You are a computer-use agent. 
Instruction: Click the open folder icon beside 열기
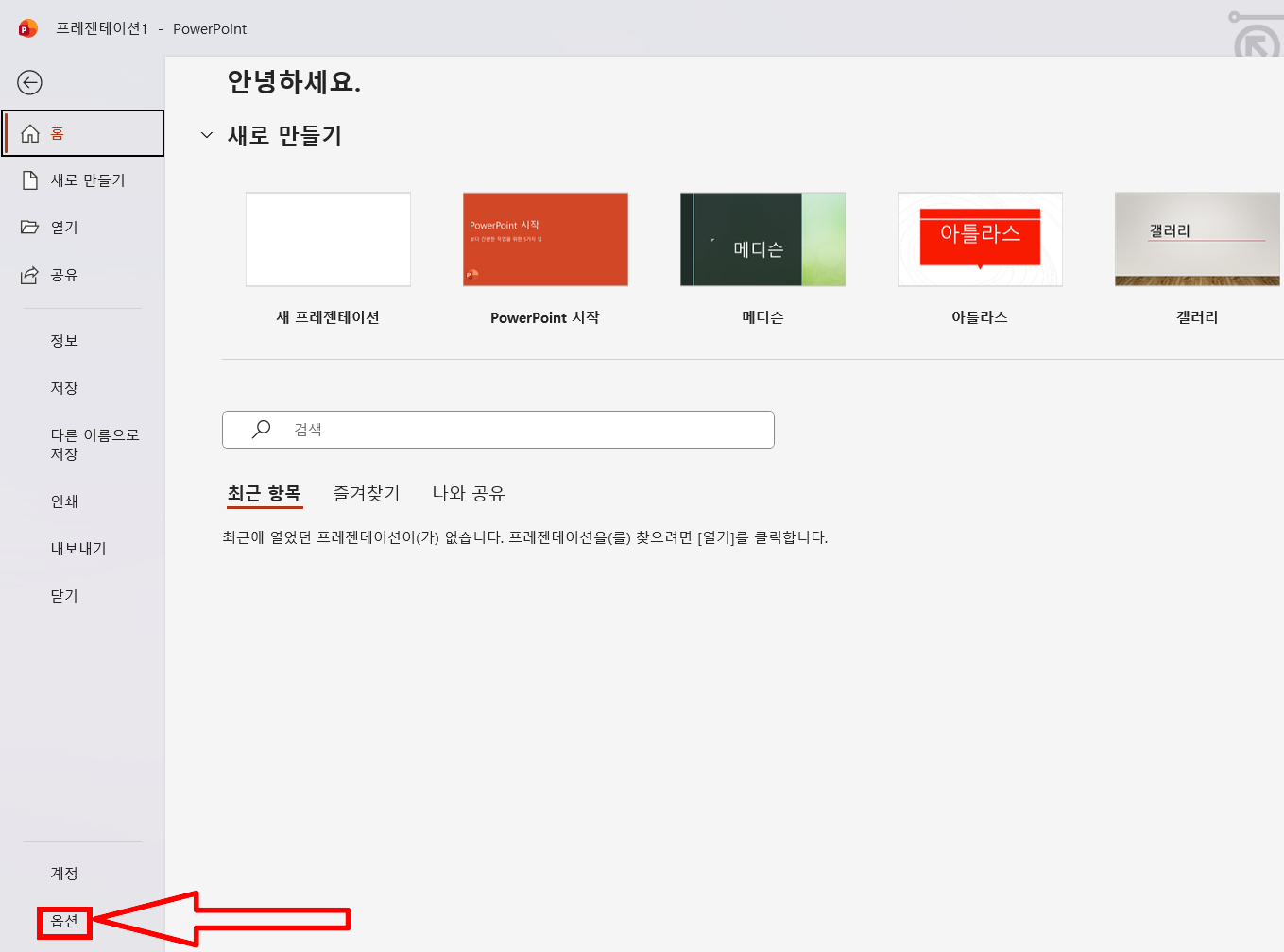coord(30,228)
